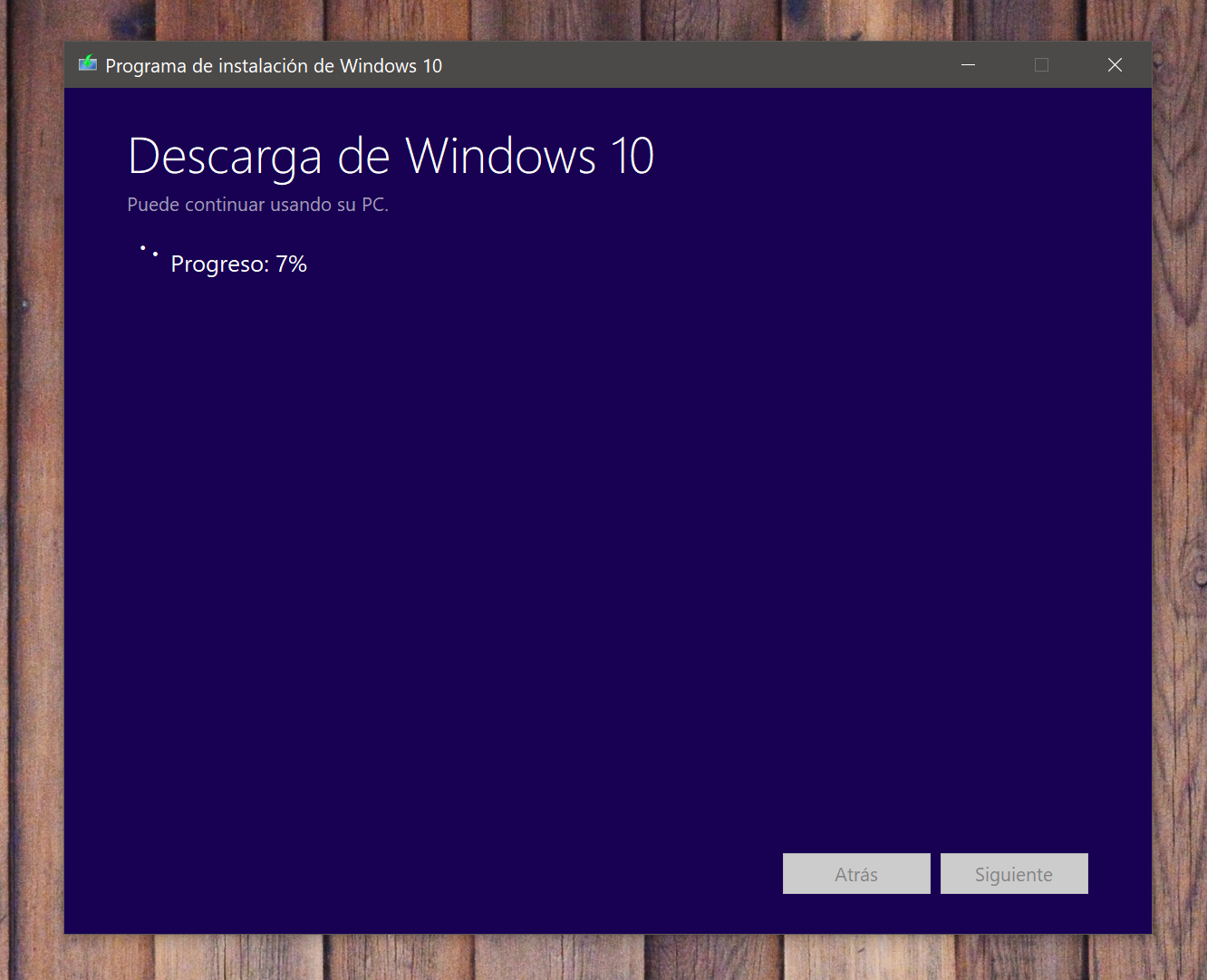Click the 'Programa de instalación de Windows 10' title
The height and width of the screenshot is (980, 1207).
274,66
